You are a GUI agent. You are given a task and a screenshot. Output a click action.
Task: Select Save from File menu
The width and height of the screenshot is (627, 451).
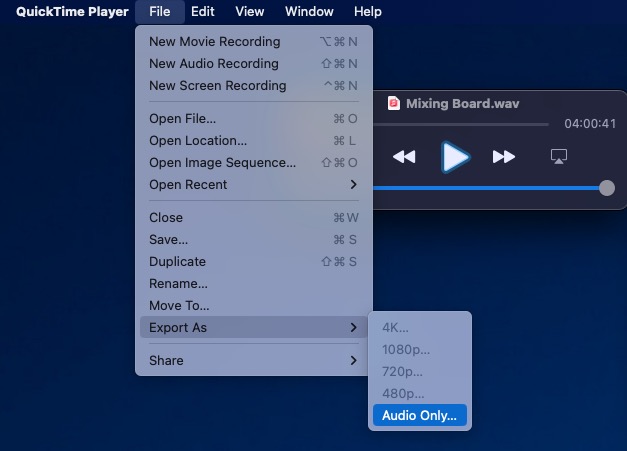pyautogui.click(x=254, y=239)
